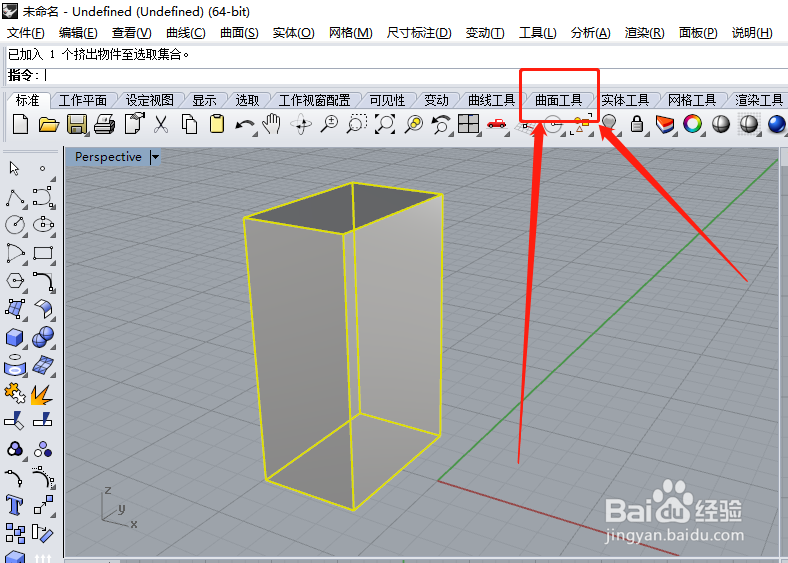Undo last action with the Undo arrow
Image resolution: width=788 pixels, height=563 pixels.
(x=245, y=124)
